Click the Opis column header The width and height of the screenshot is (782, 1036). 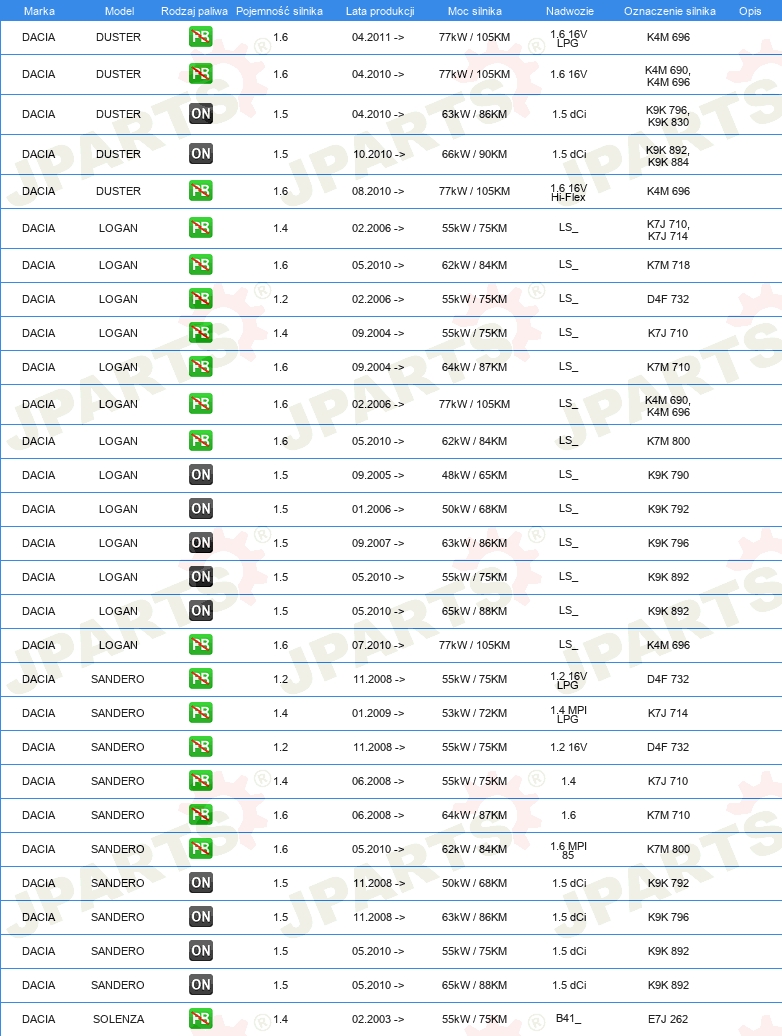tap(750, 11)
